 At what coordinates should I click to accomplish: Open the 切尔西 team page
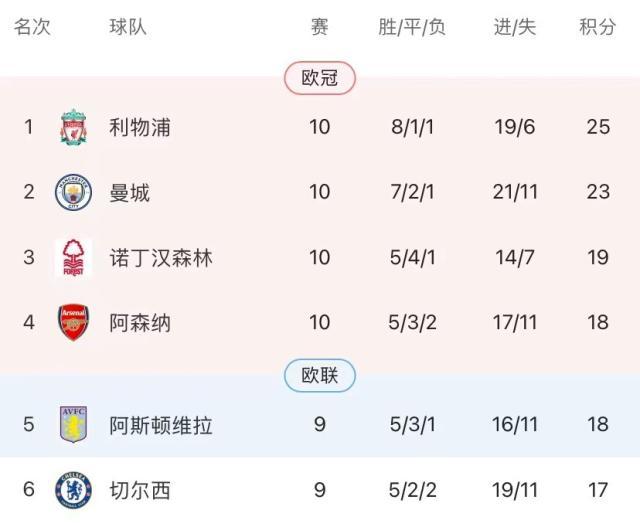tap(140, 490)
